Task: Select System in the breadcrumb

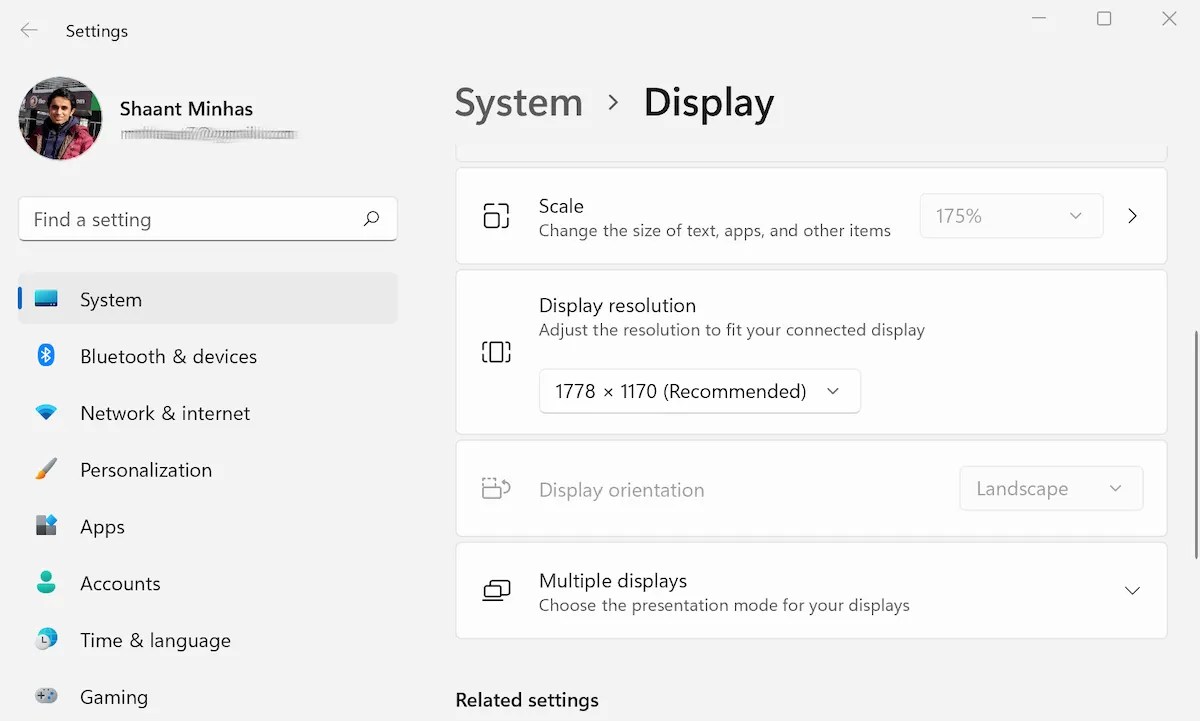Action: [518, 103]
